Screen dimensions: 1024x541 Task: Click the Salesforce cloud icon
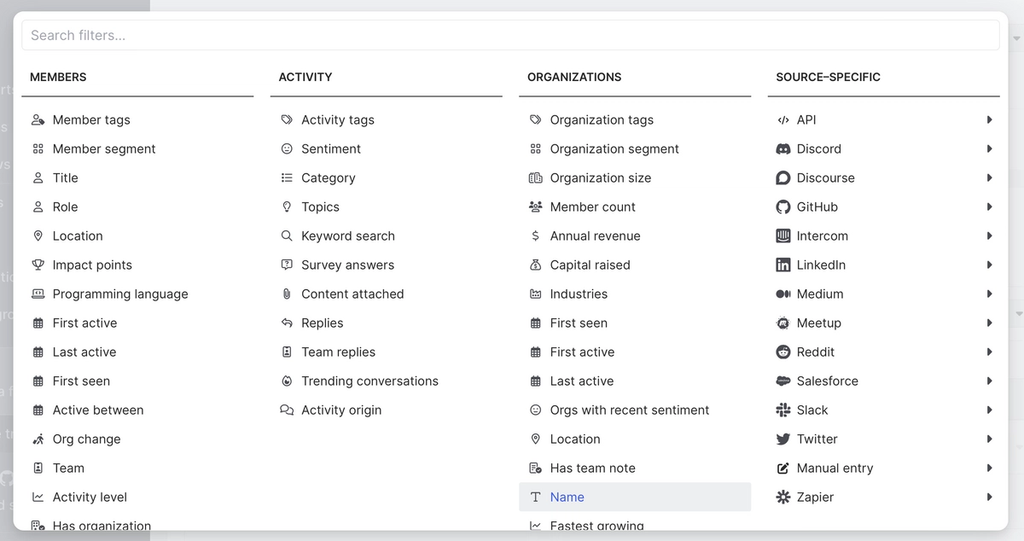point(783,381)
